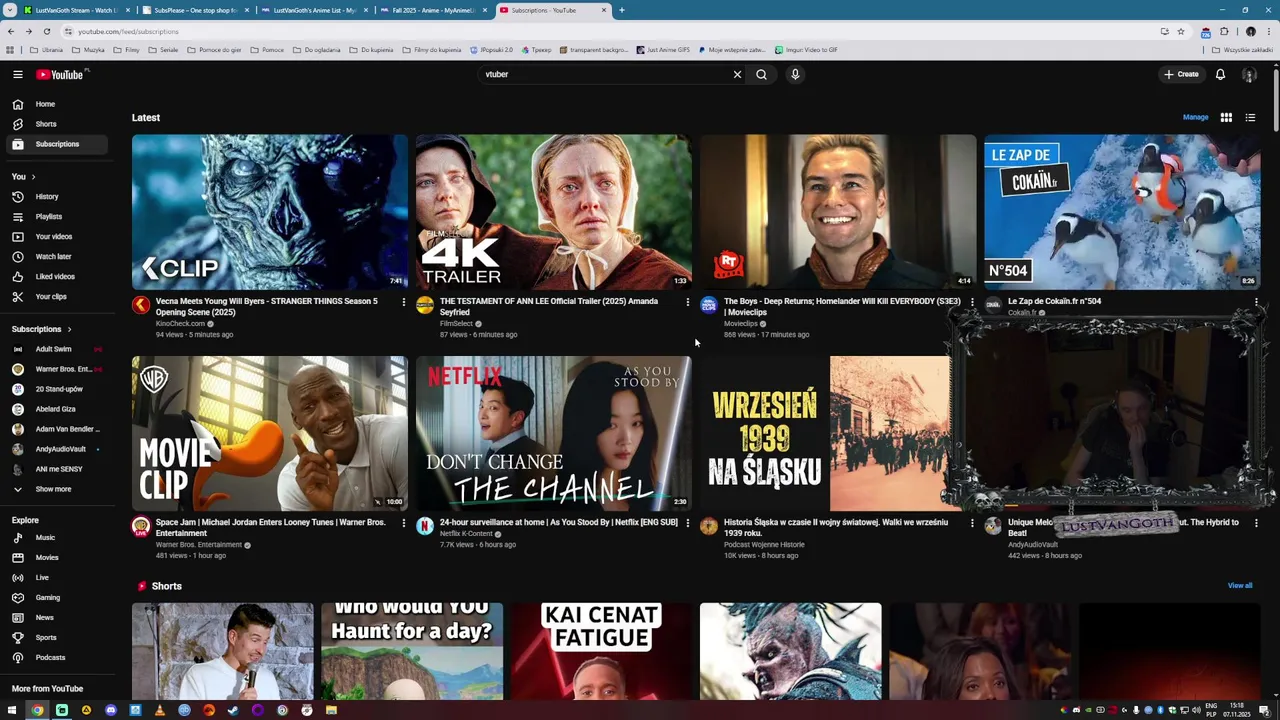
Task: Switch to SubsPlease browser tab
Action: (x=194, y=10)
